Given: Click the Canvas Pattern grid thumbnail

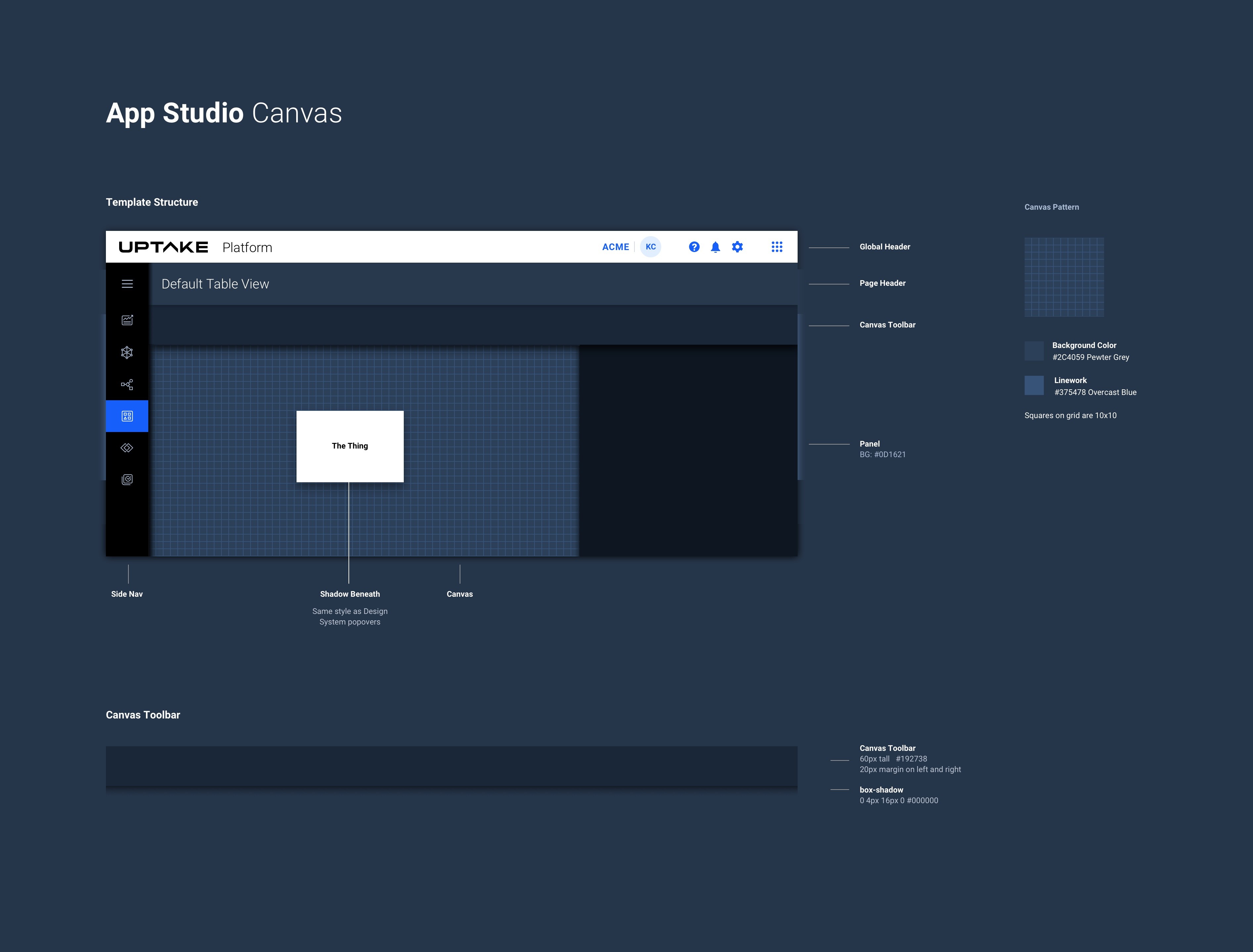Looking at the screenshot, I should (1064, 277).
